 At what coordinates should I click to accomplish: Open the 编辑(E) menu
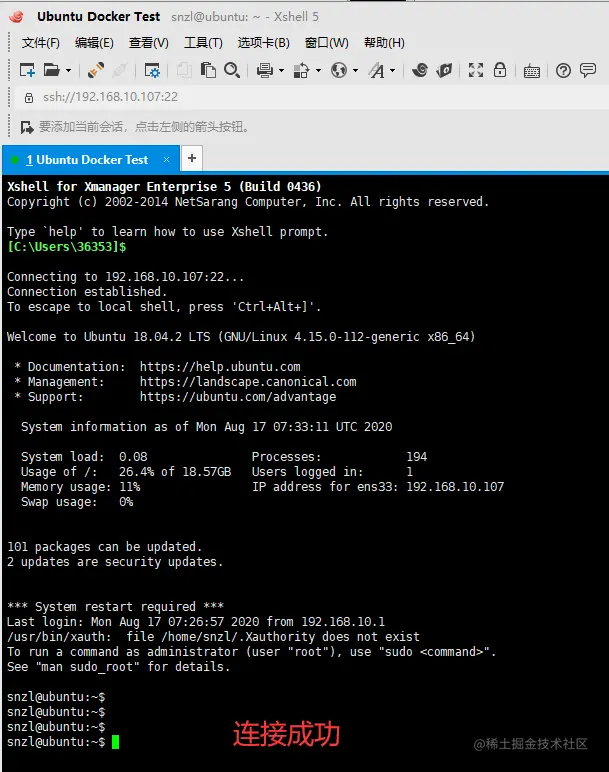click(x=94, y=43)
